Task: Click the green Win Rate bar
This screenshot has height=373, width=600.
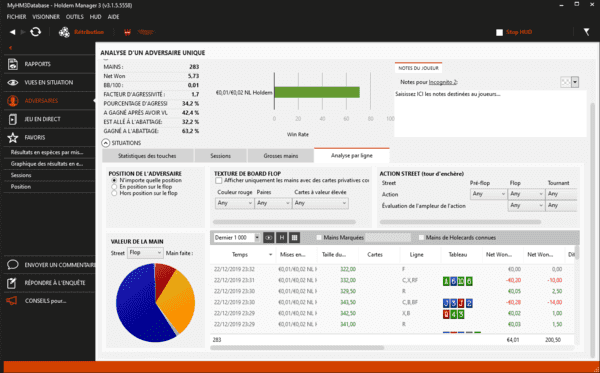Action: pos(317,93)
